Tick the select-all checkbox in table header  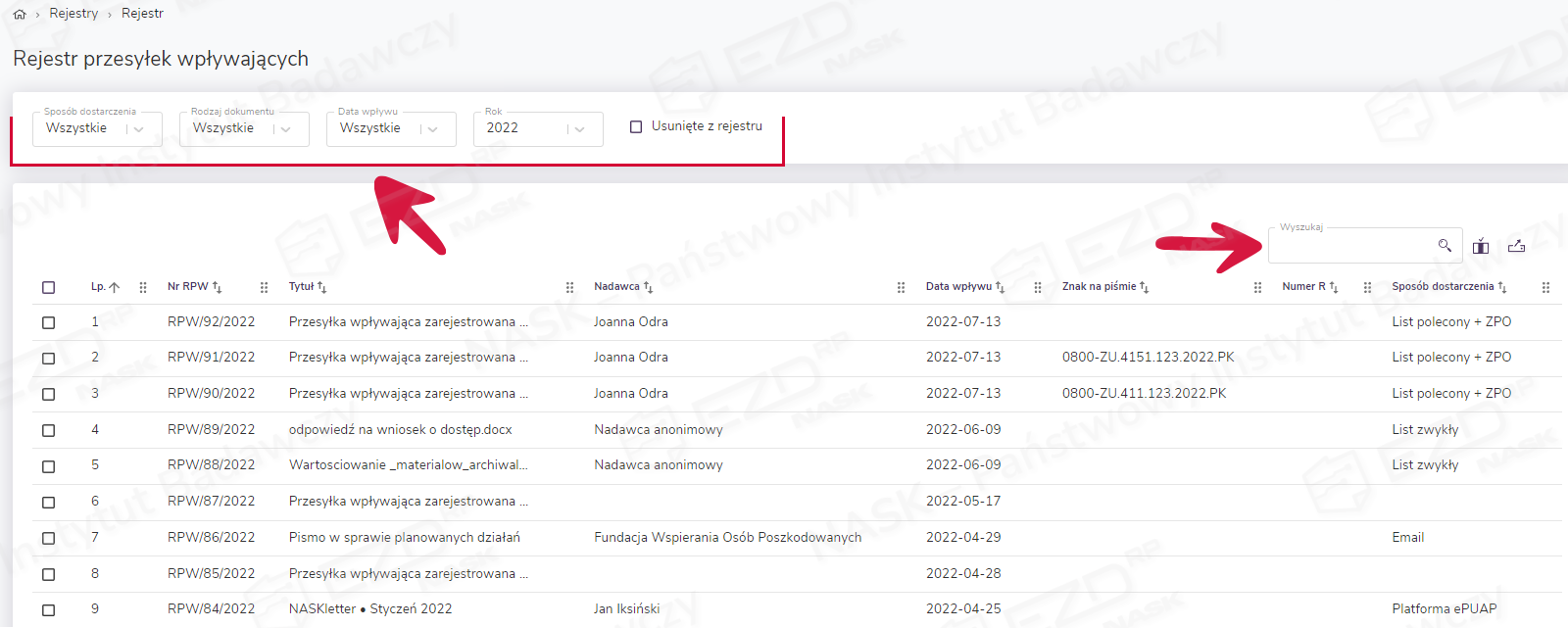48,287
